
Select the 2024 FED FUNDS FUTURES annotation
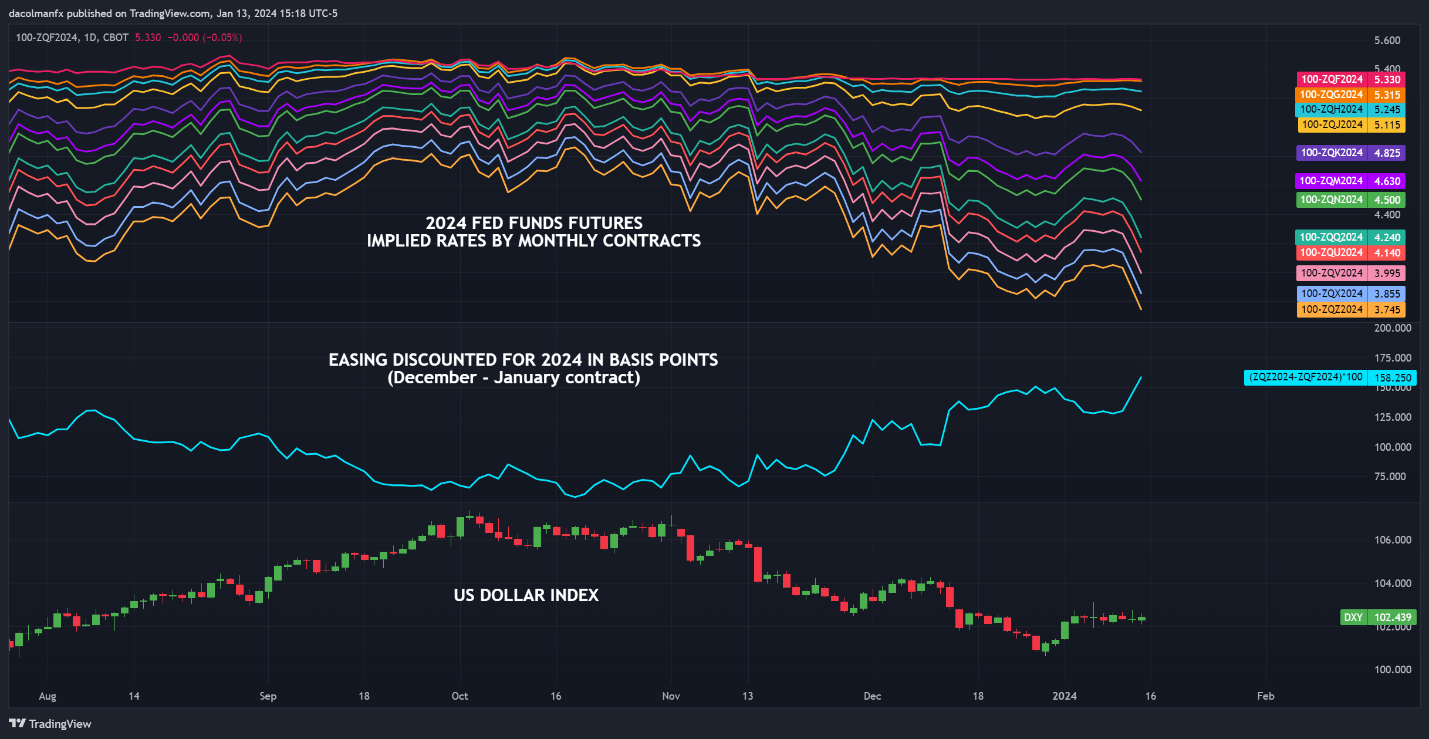coord(533,222)
